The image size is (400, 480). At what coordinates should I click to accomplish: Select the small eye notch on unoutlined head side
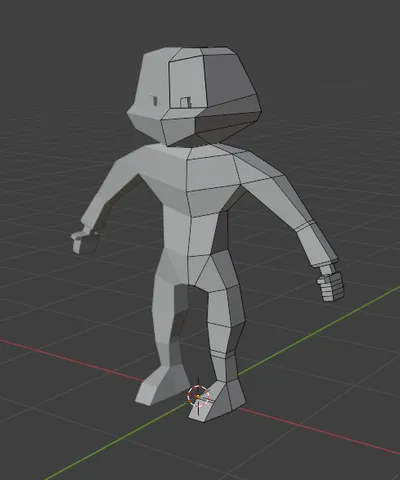[154, 100]
